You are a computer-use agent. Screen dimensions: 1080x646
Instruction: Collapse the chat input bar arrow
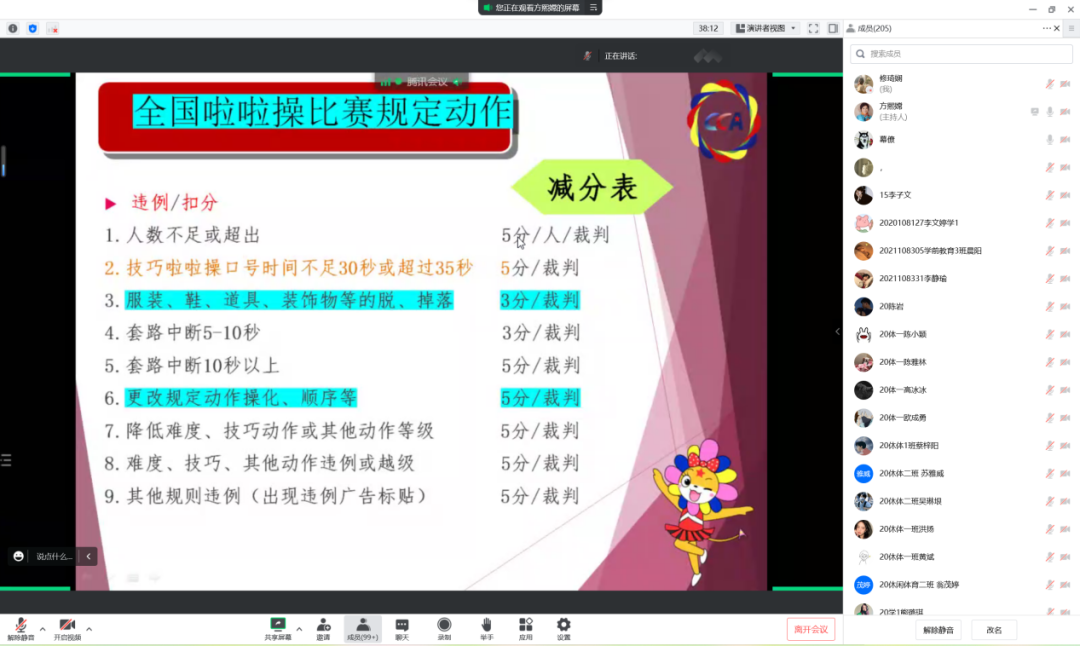tap(88, 556)
